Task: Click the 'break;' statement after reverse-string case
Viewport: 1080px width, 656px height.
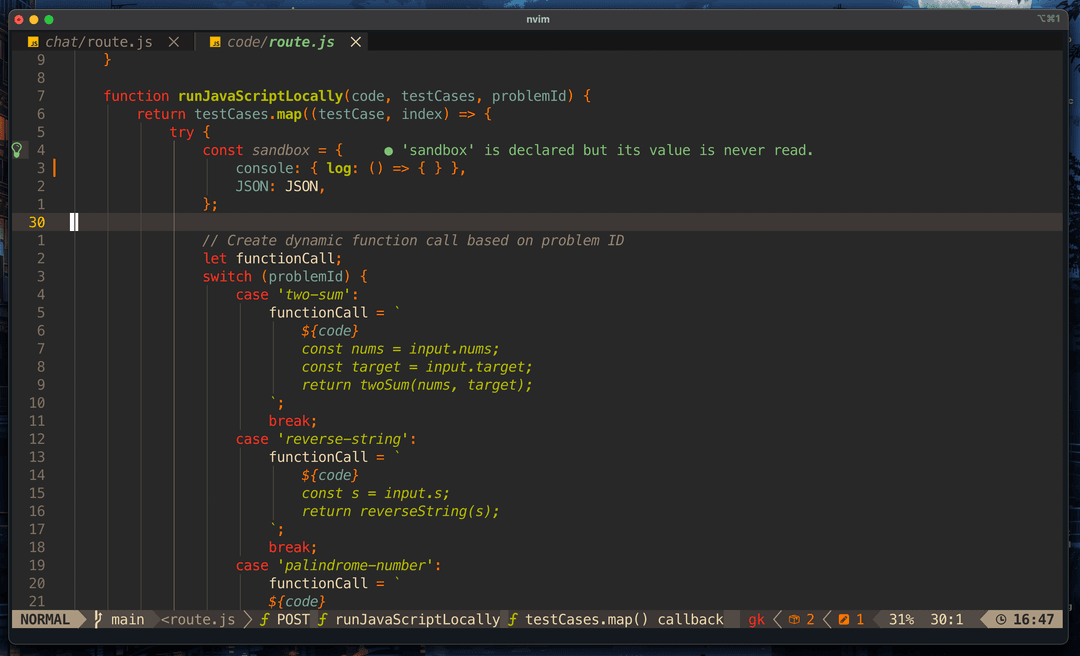Action: pos(293,547)
